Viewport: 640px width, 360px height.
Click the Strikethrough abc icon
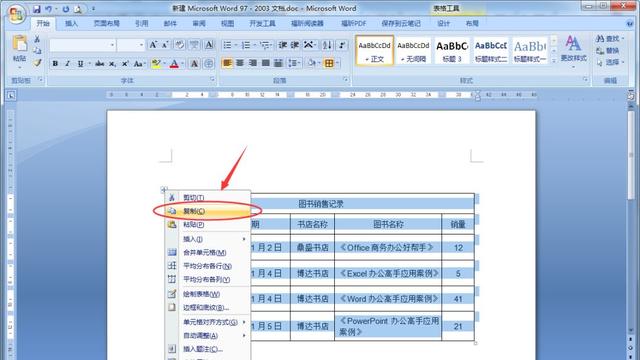(99, 63)
